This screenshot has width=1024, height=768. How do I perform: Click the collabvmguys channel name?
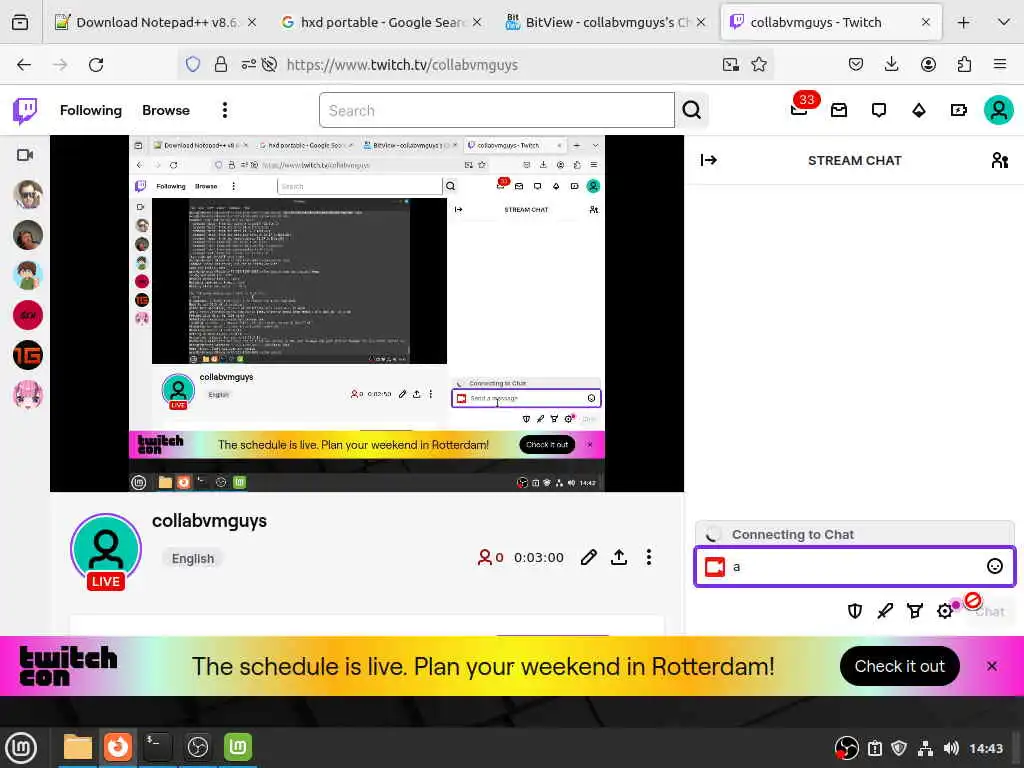click(x=209, y=521)
